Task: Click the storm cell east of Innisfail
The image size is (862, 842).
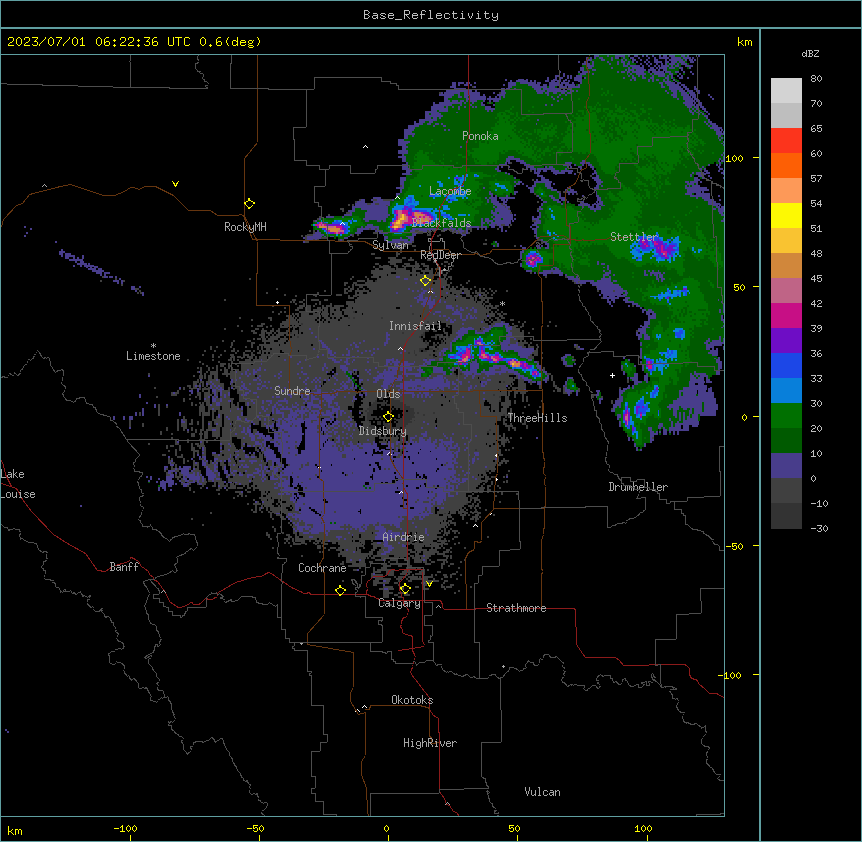Action: [492, 354]
